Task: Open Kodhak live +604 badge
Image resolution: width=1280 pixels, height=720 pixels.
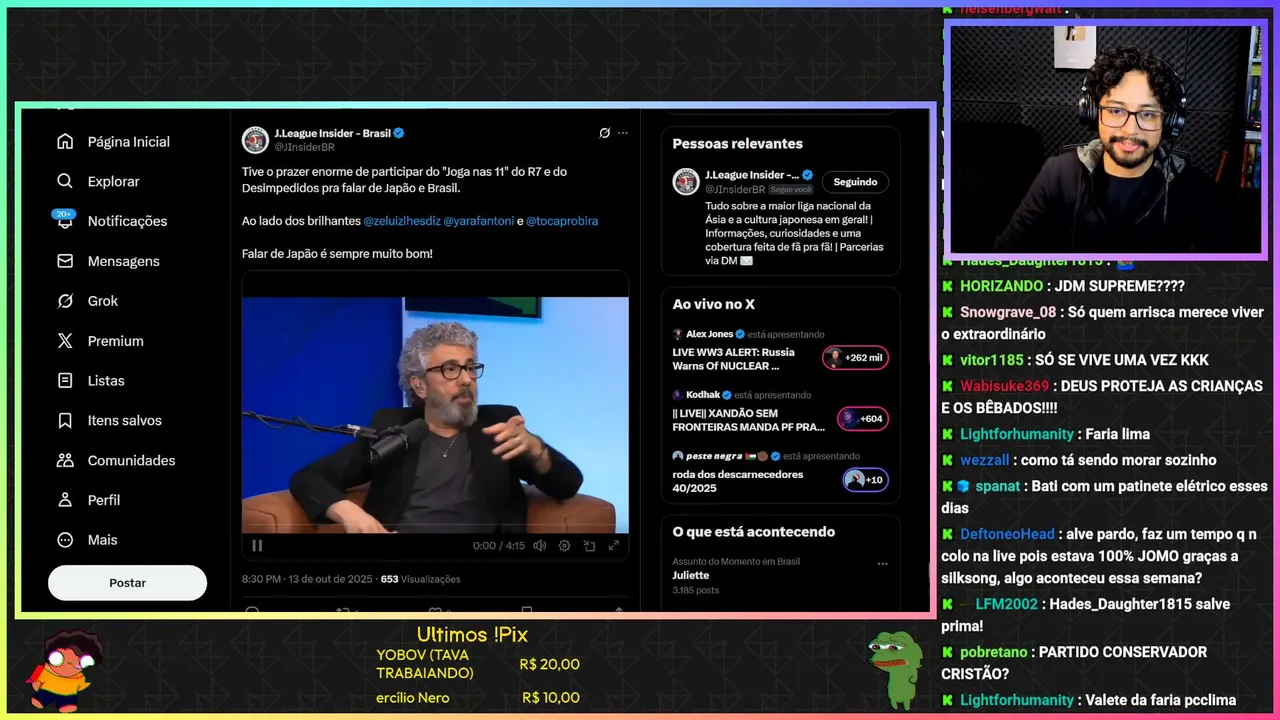Action: click(863, 419)
